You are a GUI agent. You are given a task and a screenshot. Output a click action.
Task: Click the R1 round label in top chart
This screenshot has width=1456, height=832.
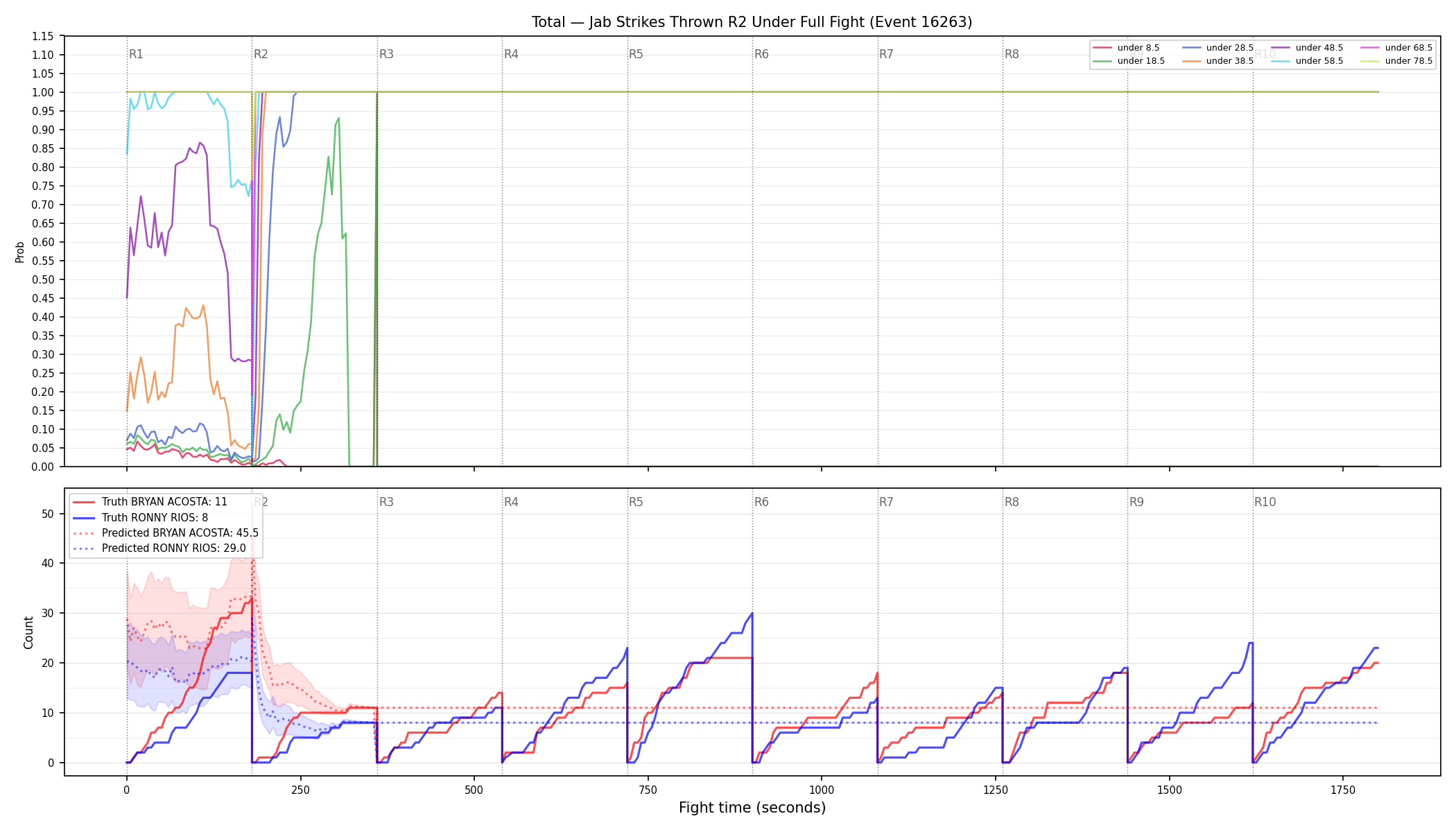(136, 54)
